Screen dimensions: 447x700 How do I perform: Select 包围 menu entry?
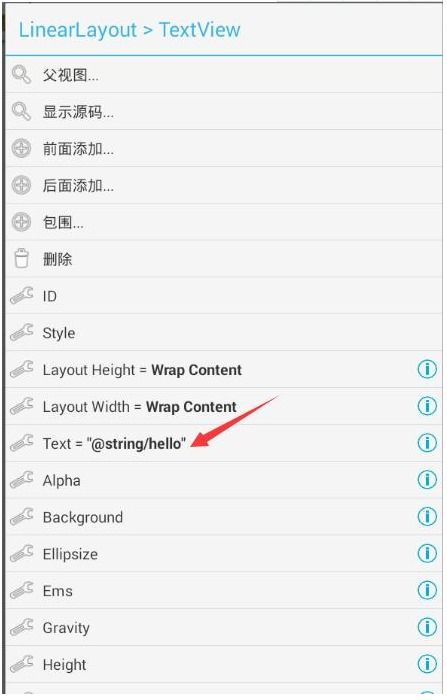[x=224, y=222]
